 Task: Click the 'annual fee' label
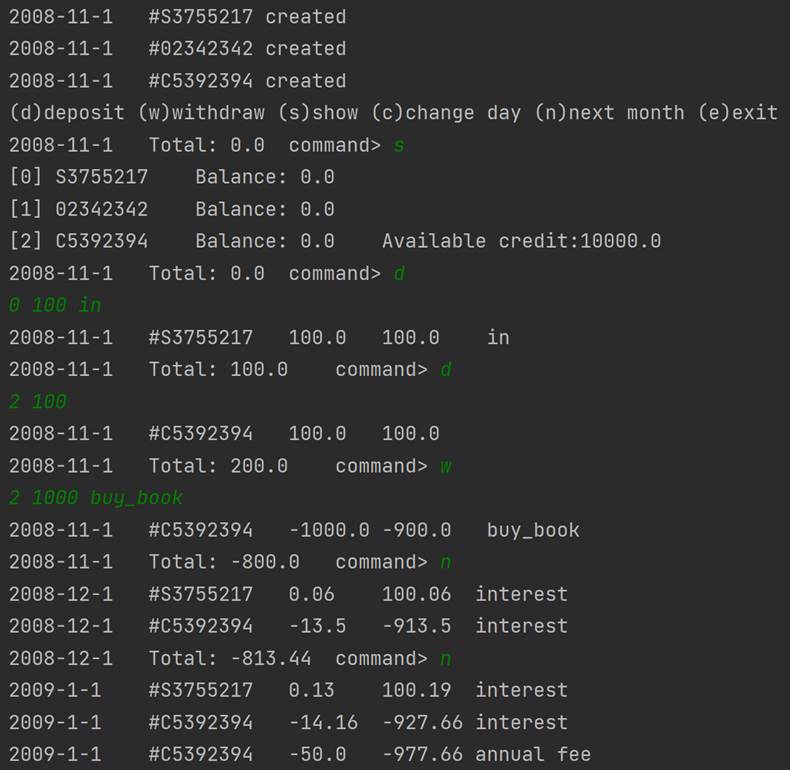point(532,754)
